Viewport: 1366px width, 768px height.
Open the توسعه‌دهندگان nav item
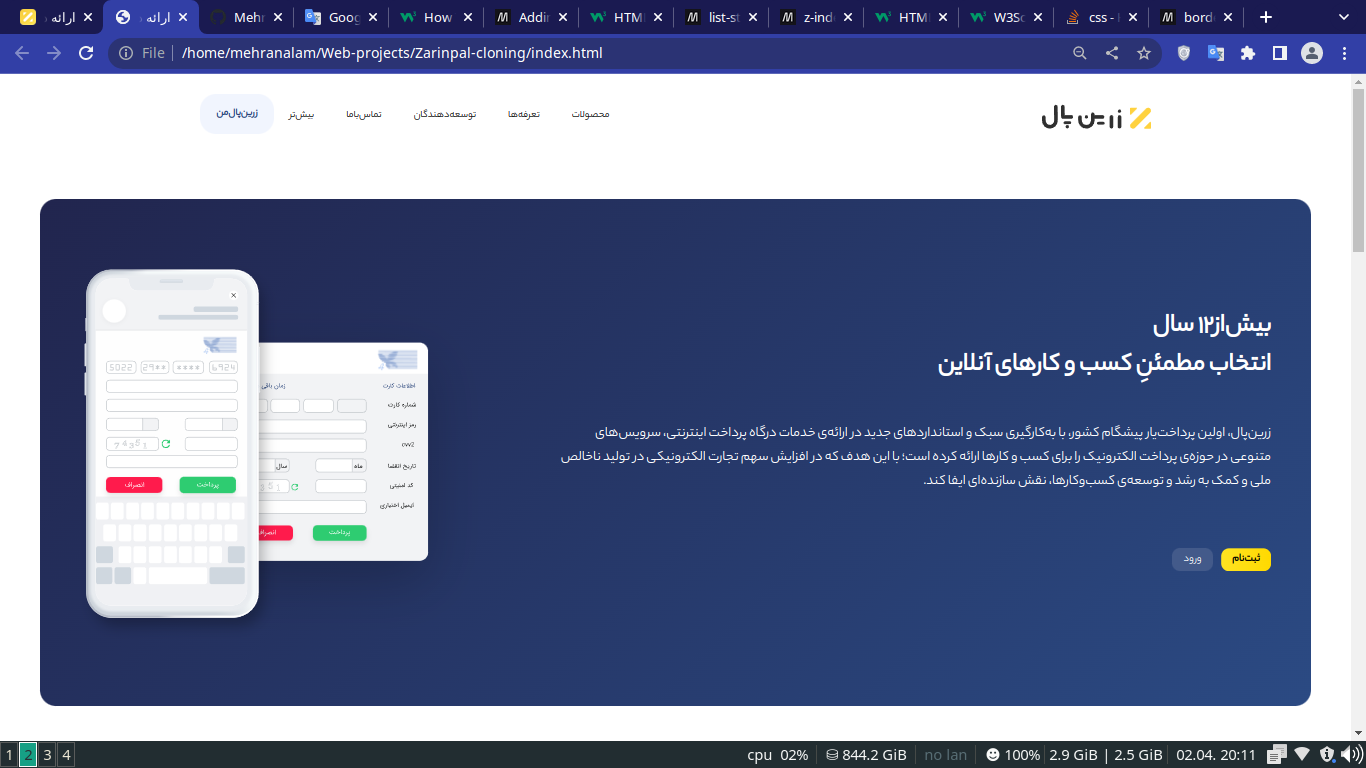[445, 114]
